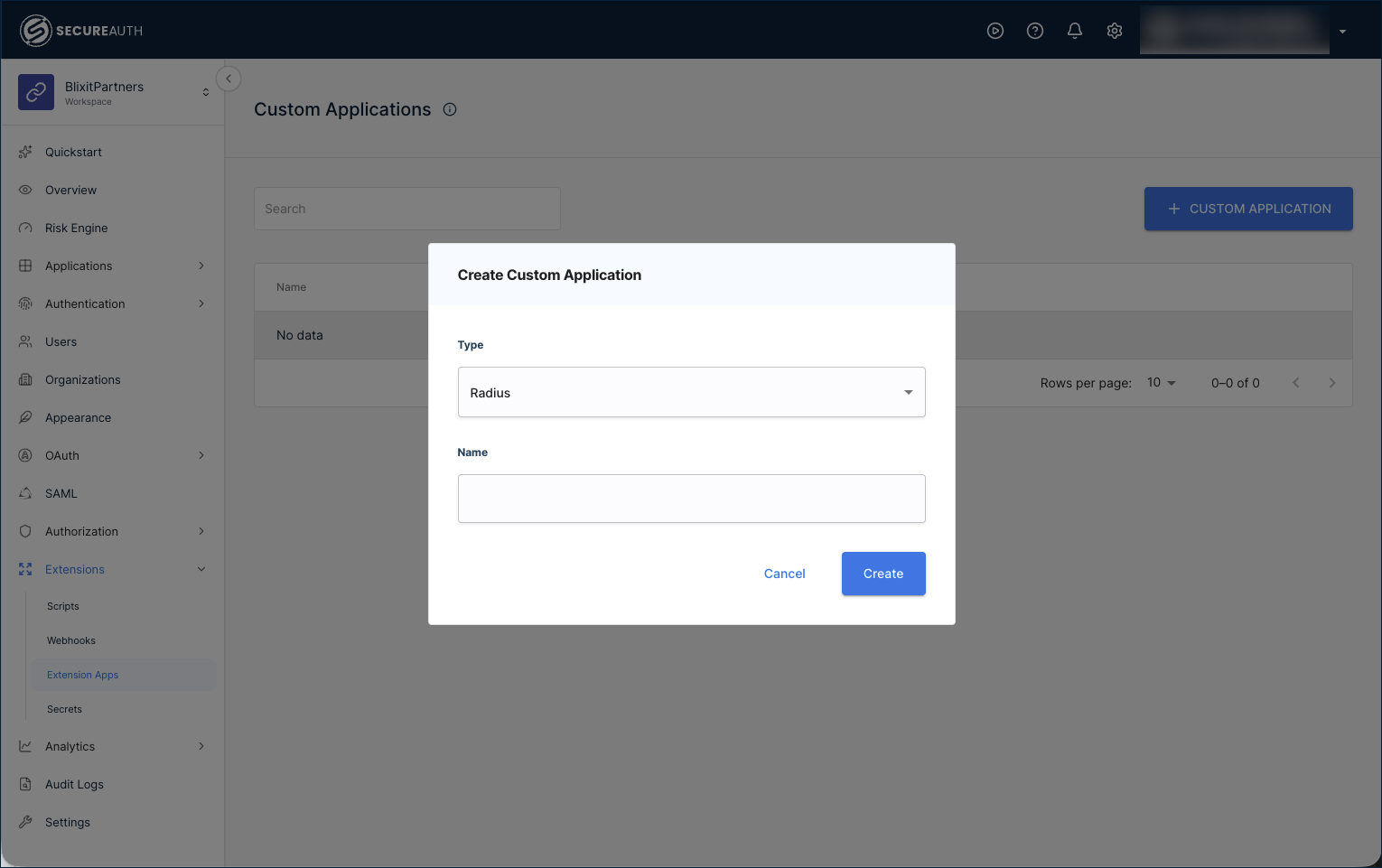This screenshot has width=1382, height=868.
Task: Click the SAML icon in sidebar
Action: click(x=25, y=493)
